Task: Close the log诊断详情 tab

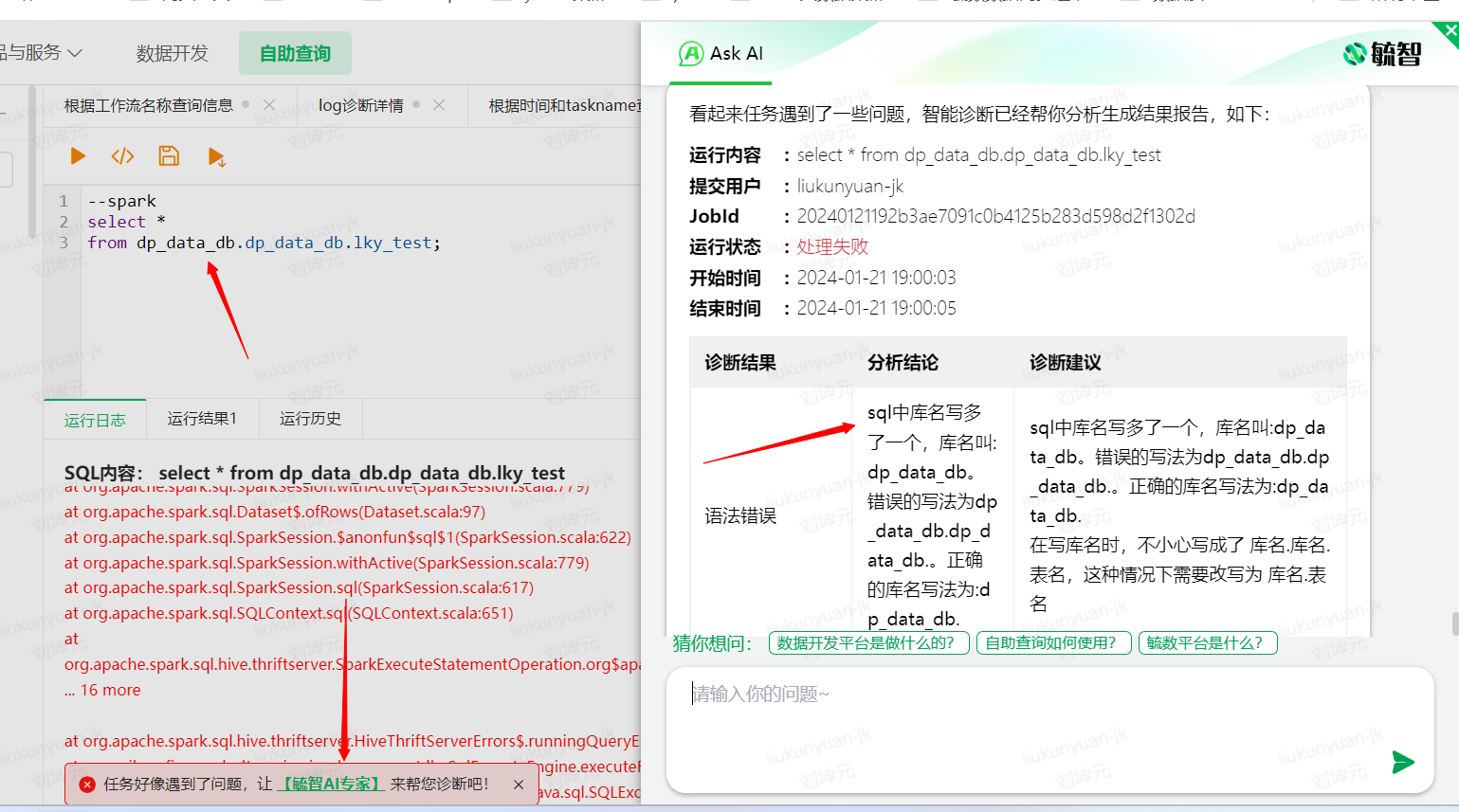Action: tap(439, 105)
